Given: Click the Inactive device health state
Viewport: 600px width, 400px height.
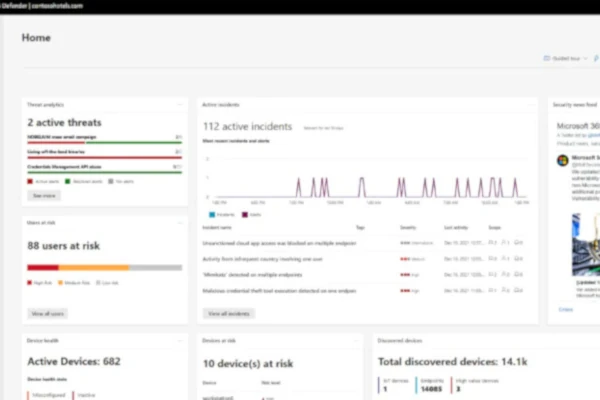Looking at the screenshot, I should pyautogui.click(x=86, y=395).
